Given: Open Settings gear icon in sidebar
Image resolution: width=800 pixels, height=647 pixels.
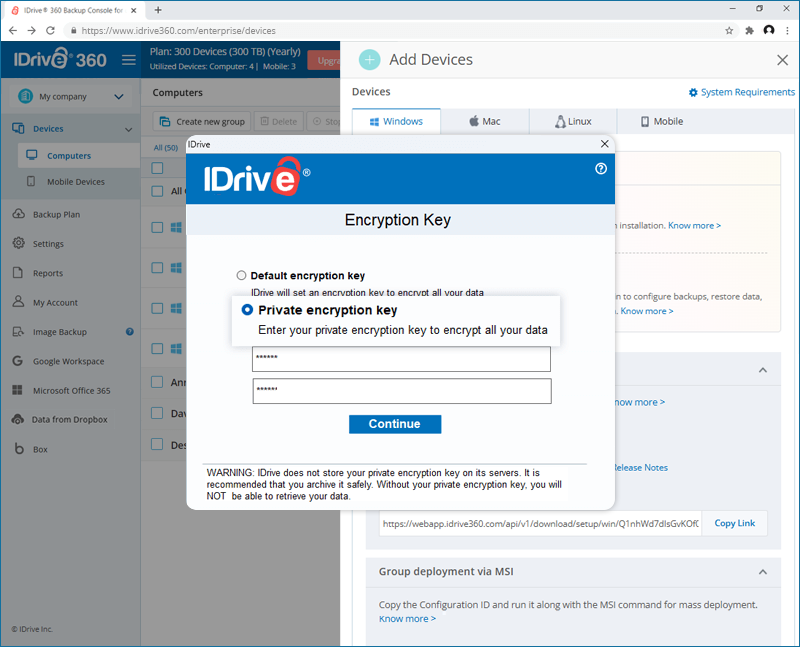Looking at the screenshot, I should click(18, 243).
